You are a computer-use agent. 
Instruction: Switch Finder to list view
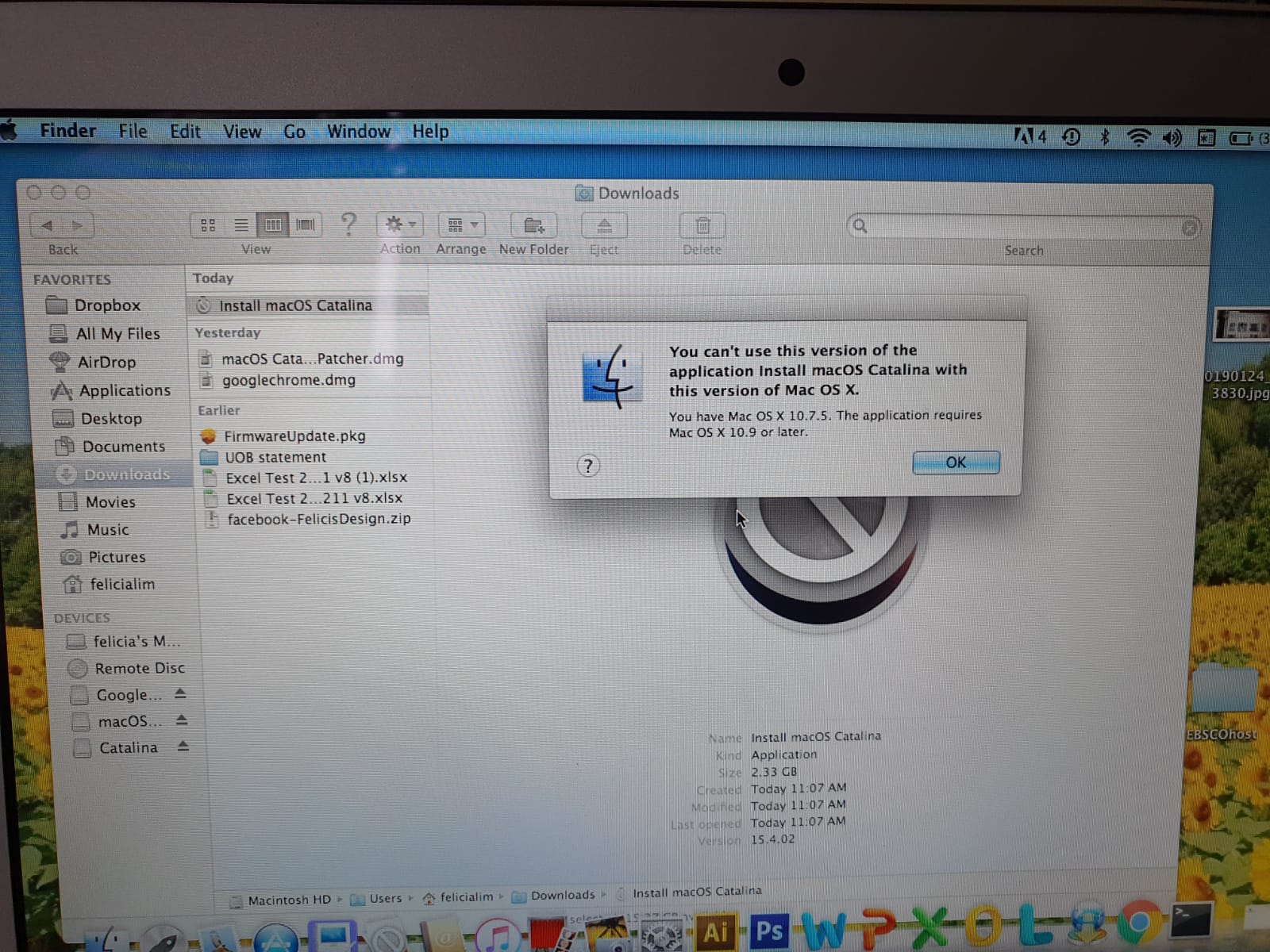[241, 225]
